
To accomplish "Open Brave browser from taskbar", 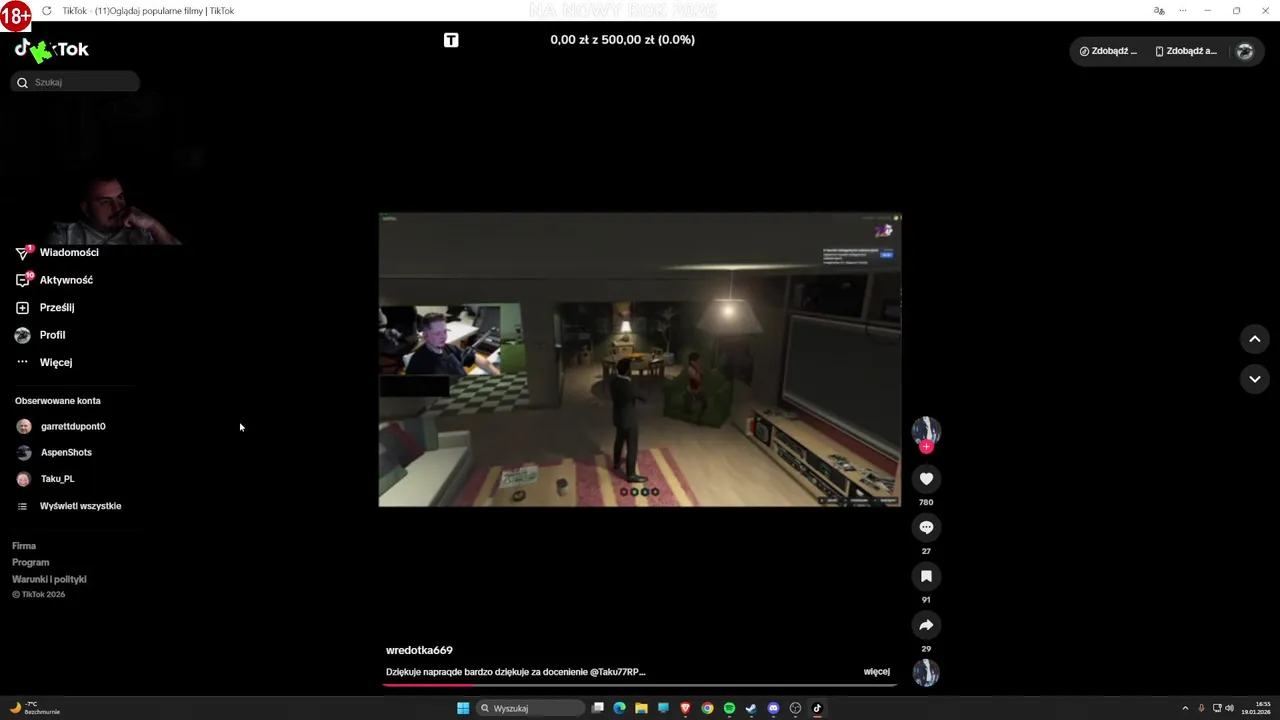I will click(x=685, y=708).
